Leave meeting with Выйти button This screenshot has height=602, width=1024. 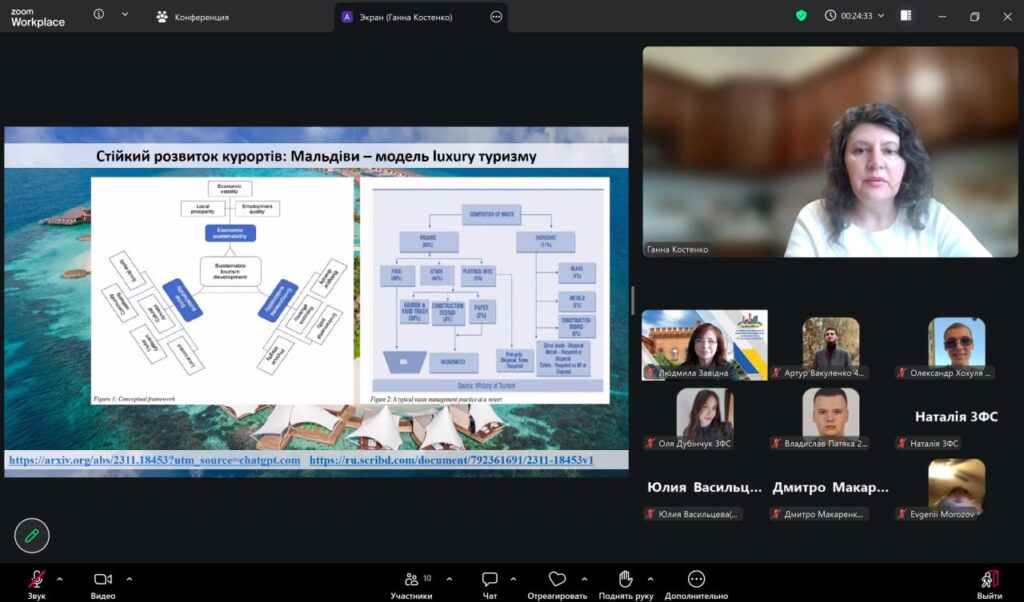coord(989,581)
